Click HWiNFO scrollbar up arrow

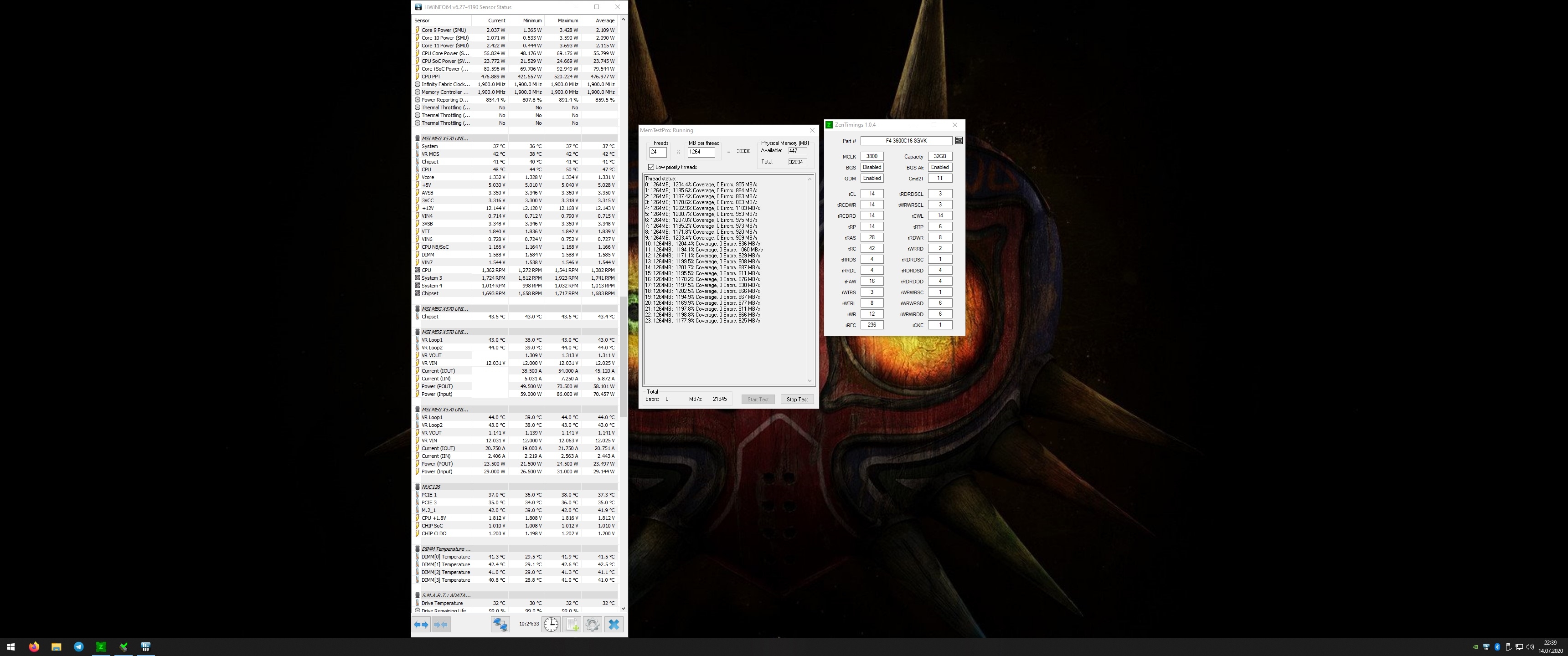coord(623,20)
